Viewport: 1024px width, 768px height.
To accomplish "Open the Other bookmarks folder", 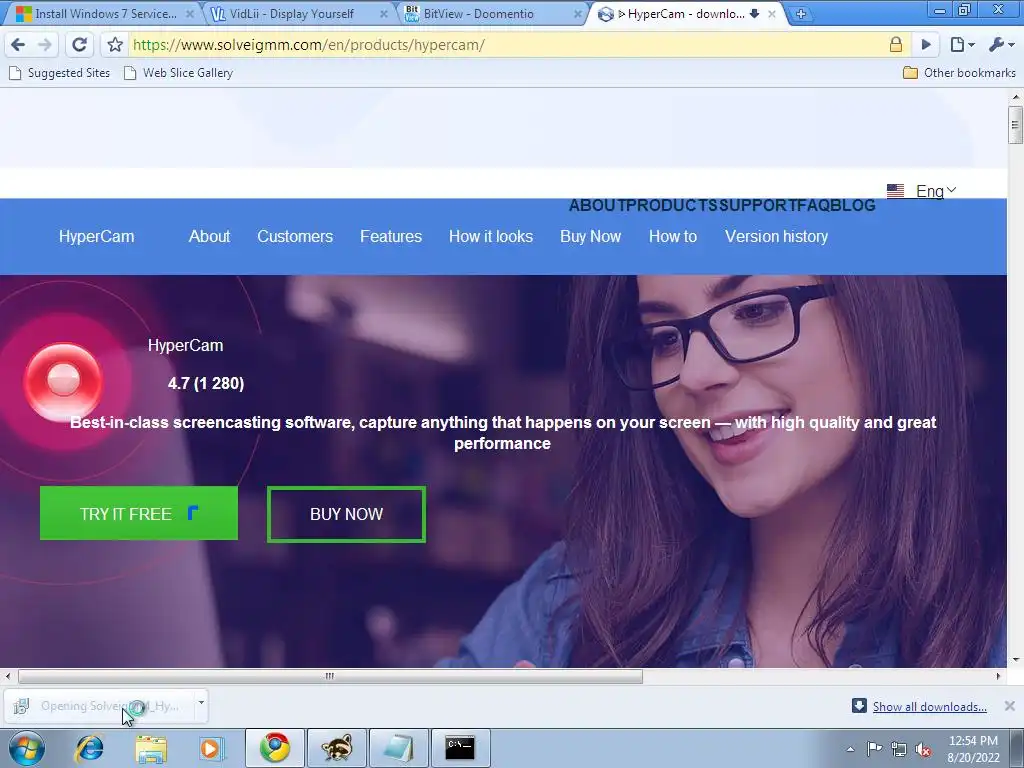I will tap(959, 72).
